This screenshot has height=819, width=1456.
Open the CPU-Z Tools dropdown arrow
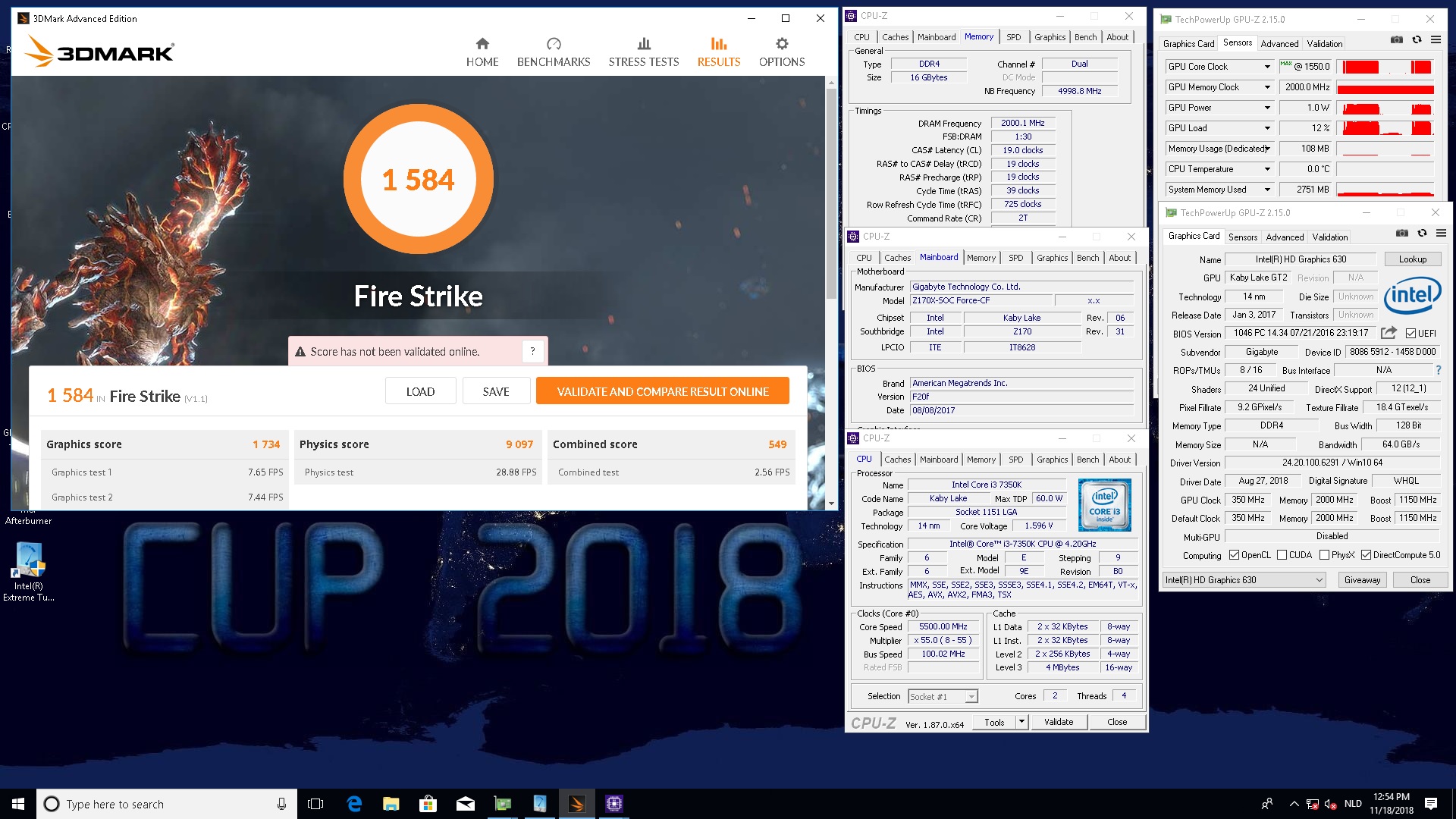click(1021, 722)
